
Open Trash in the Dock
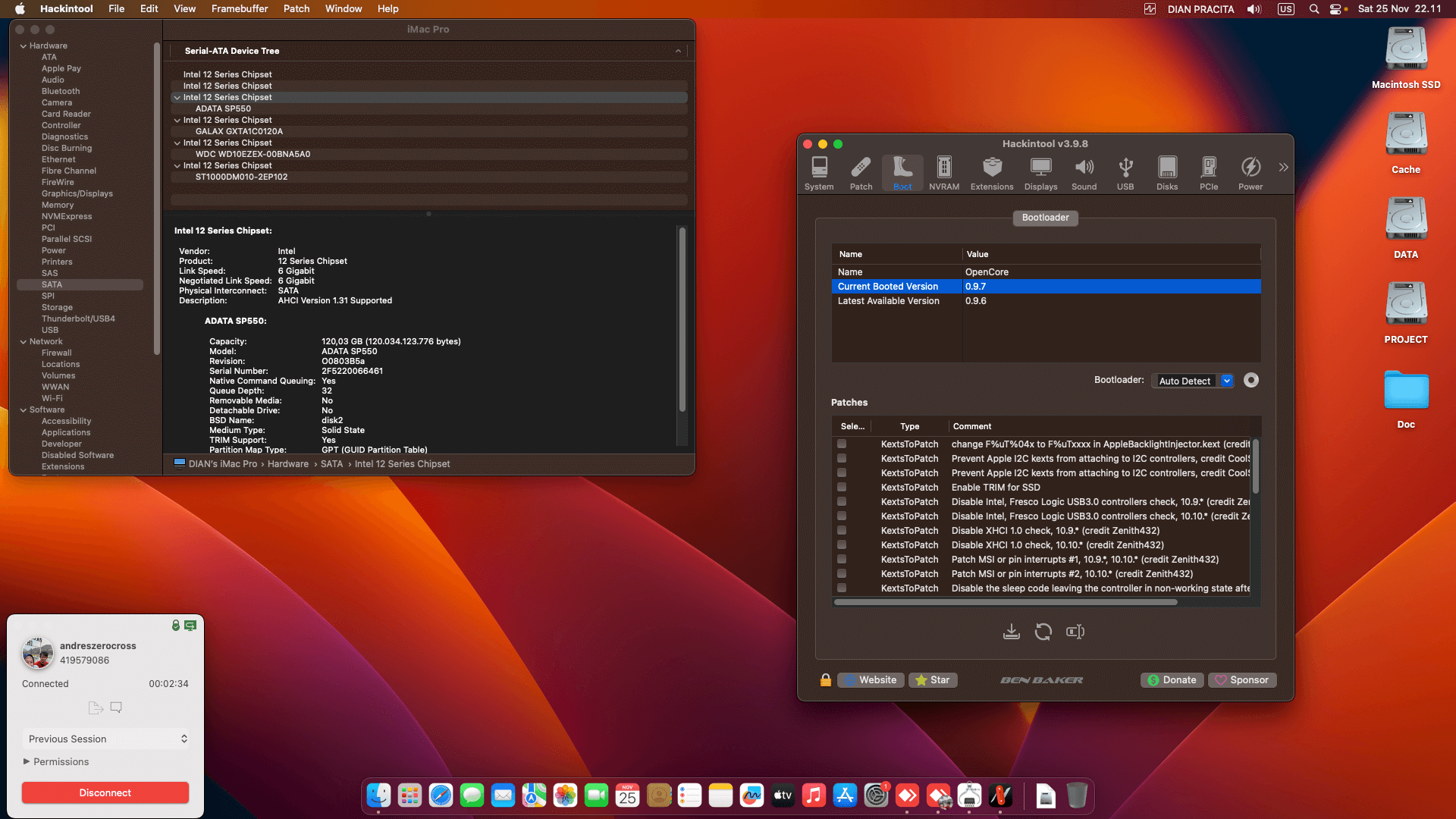click(x=1077, y=795)
